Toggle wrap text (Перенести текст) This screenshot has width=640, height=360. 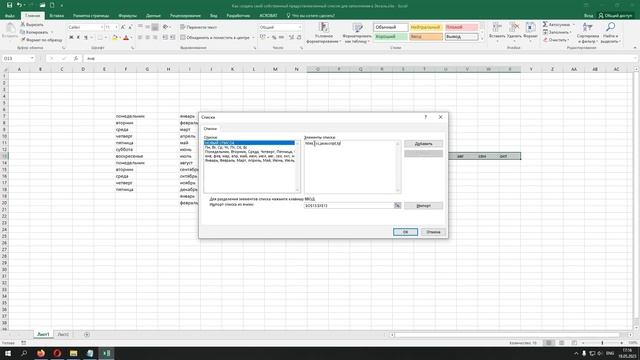[199, 27]
